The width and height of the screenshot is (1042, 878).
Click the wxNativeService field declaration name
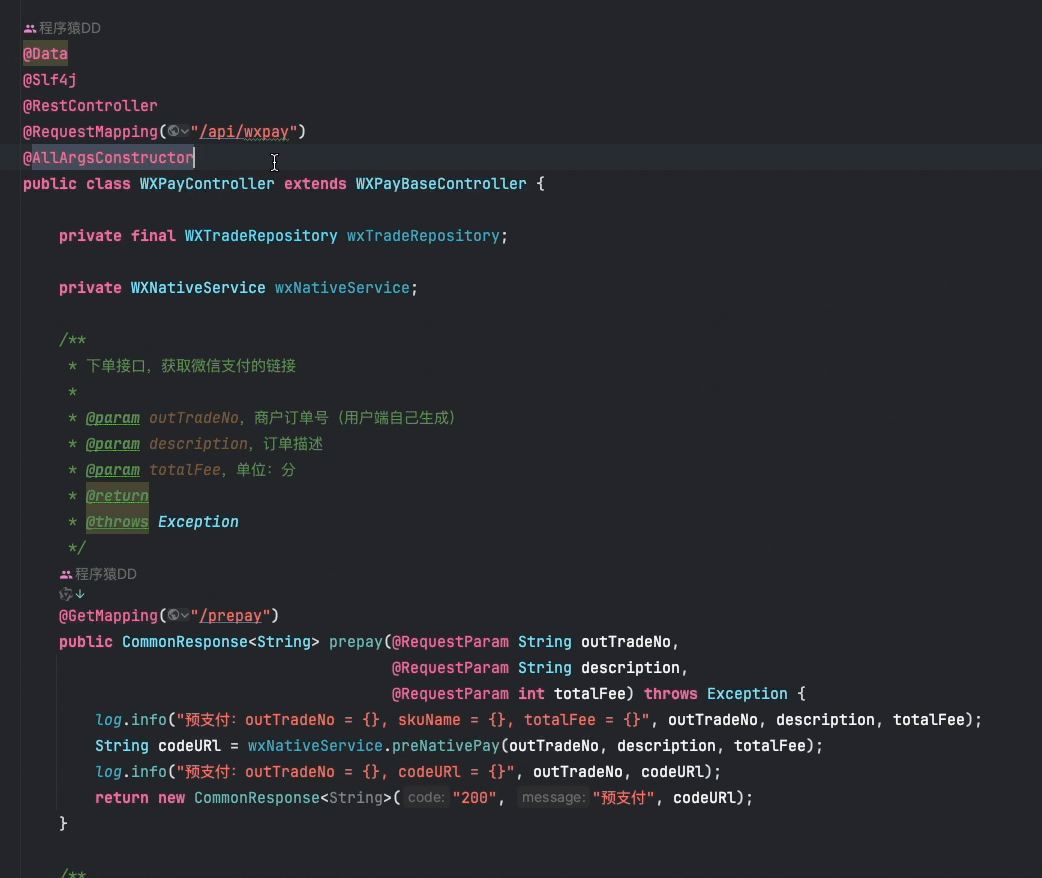342,288
